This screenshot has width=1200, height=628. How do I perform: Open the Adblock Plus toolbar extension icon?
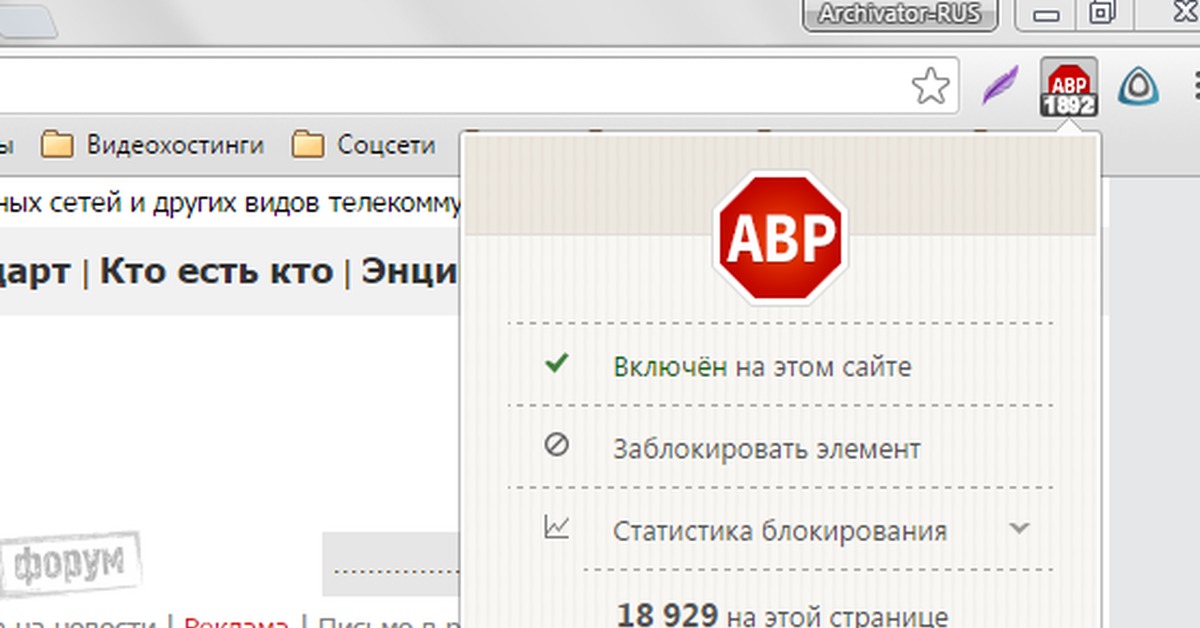pos(1068,87)
